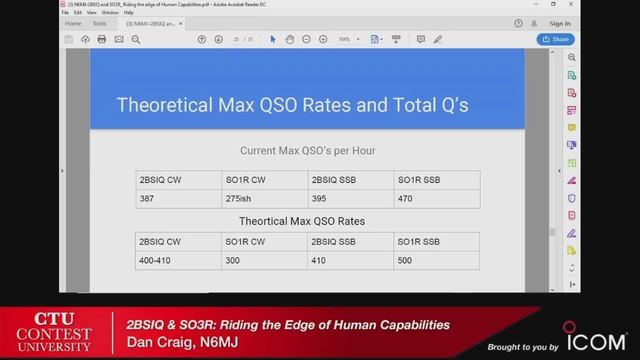This screenshot has height=360, width=640.
Task: Toggle read mode scrolling icon
Action: point(396,39)
